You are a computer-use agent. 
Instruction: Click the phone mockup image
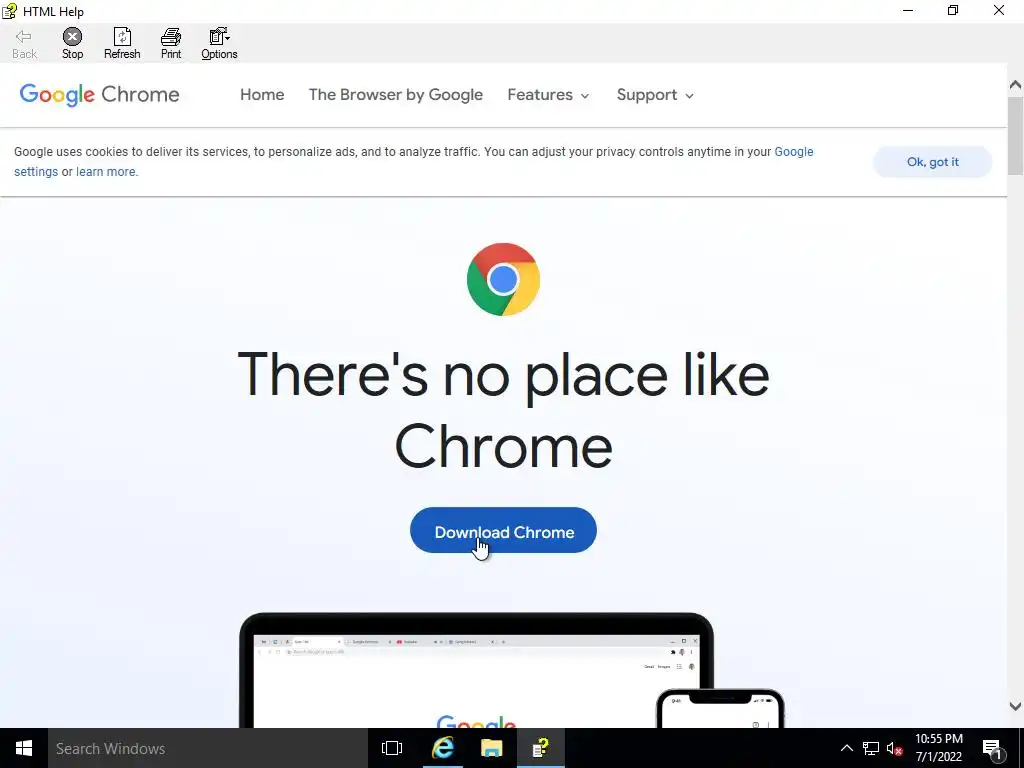(x=720, y=709)
